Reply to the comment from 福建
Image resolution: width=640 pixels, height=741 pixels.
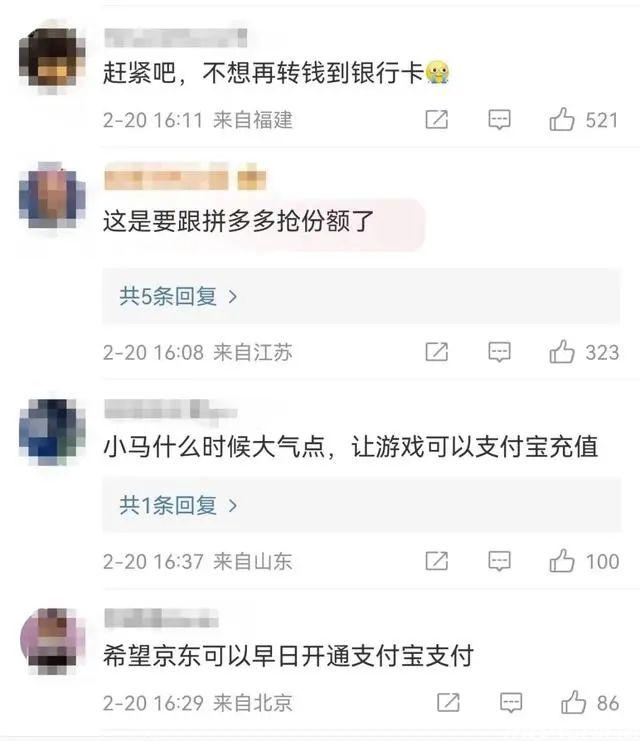[x=499, y=120]
